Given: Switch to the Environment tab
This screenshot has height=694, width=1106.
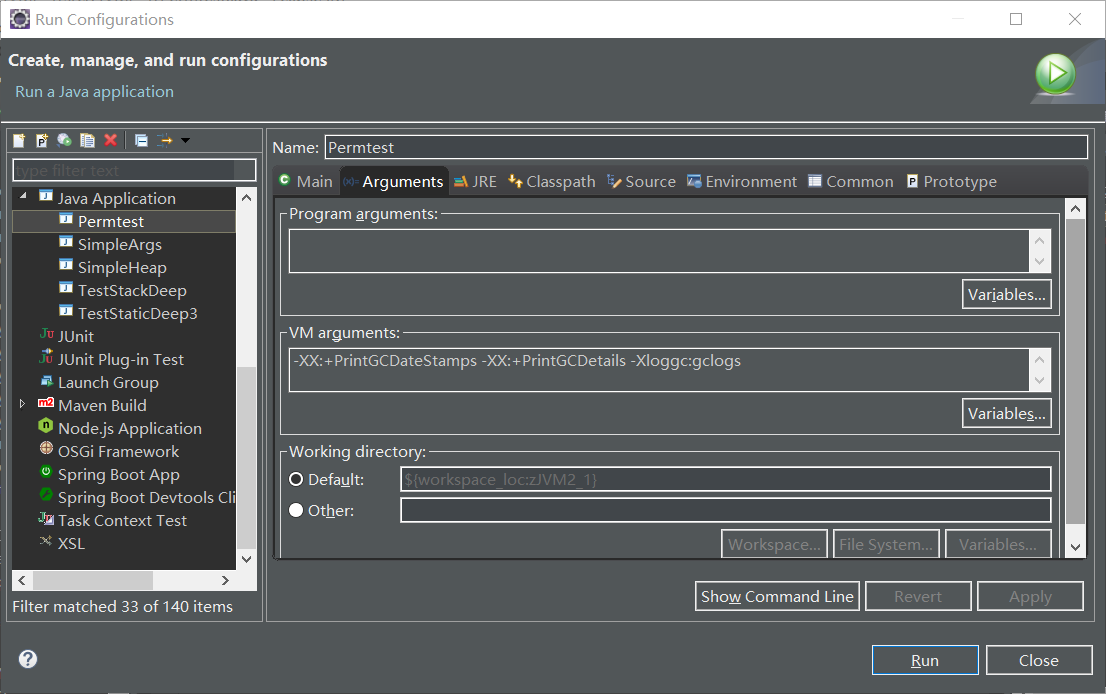Looking at the screenshot, I should click(741, 181).
